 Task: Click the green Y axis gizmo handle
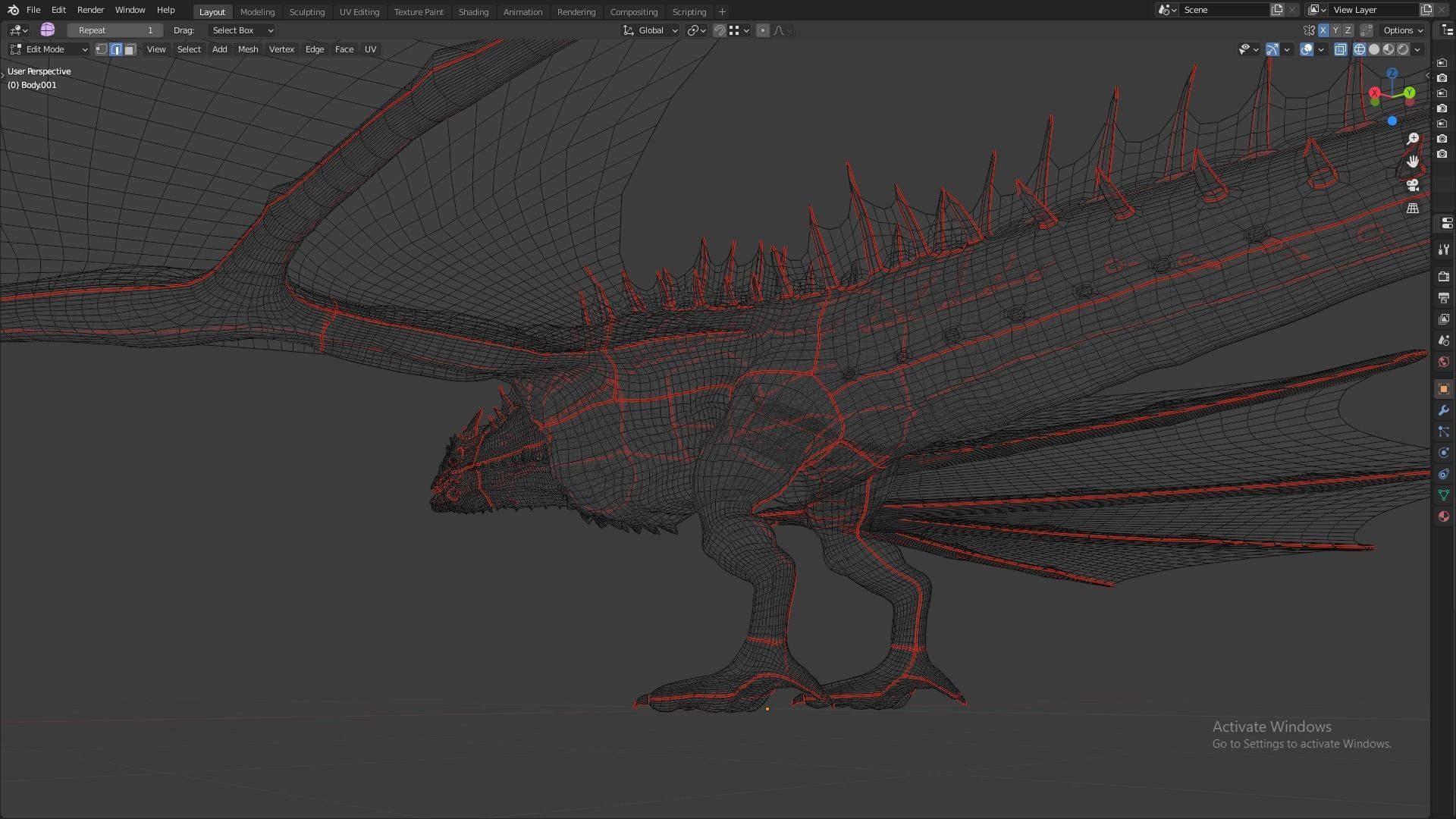(1409, 93)
